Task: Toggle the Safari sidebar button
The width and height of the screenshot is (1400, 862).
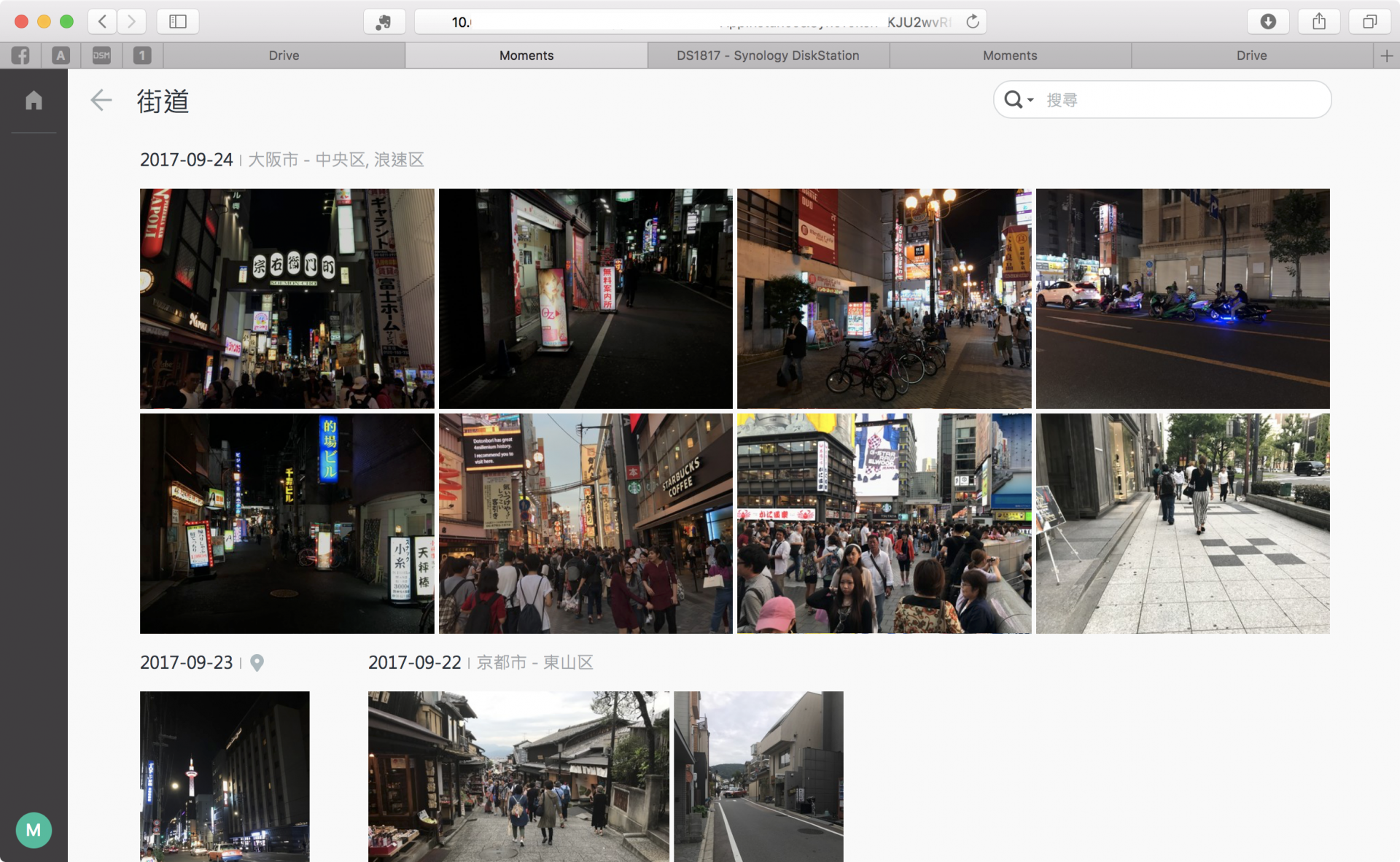Action: point(178,21)
